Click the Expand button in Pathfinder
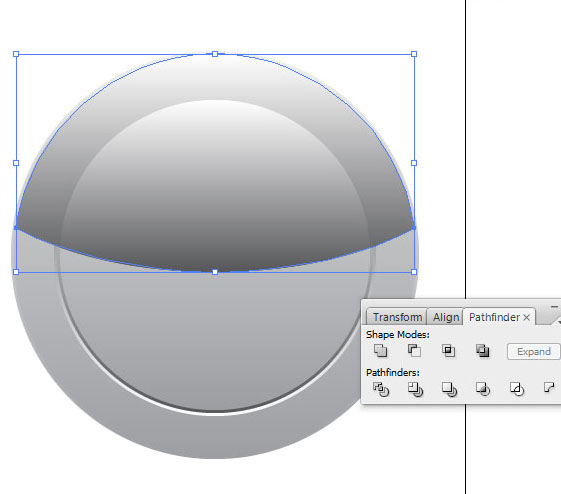 click(533, 352)
